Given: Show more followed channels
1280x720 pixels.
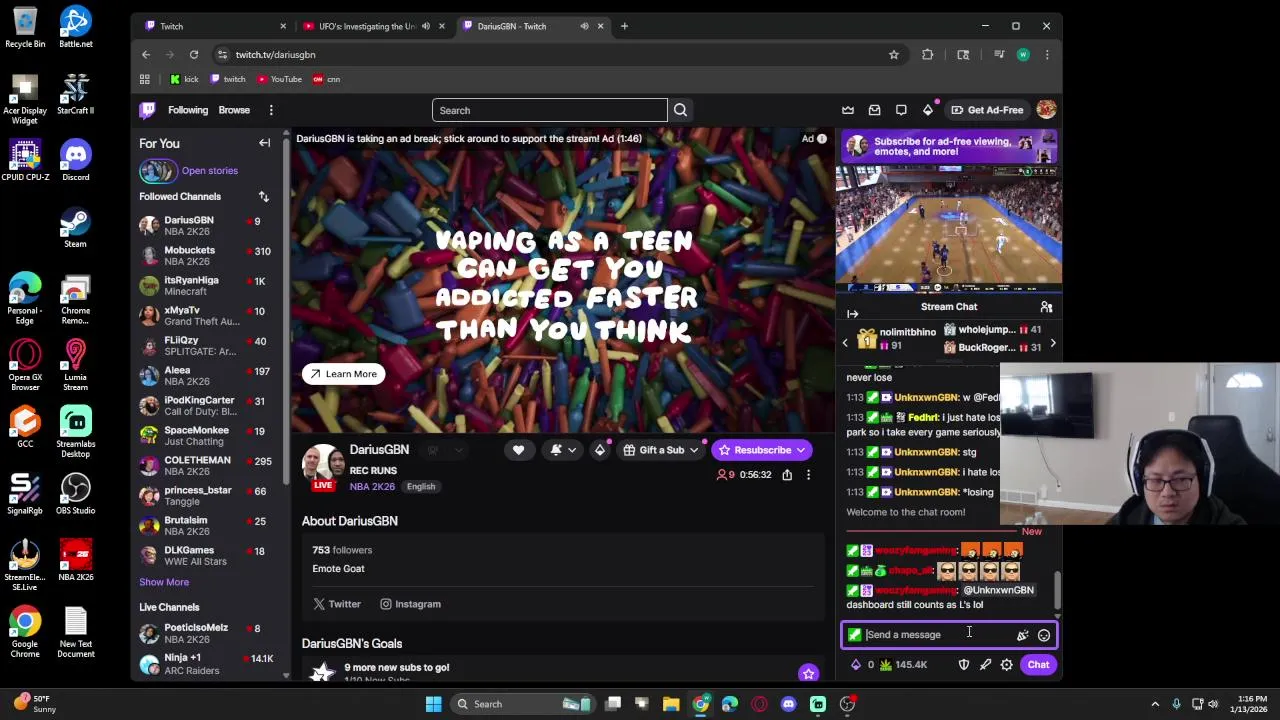Looking at the screenshot, I should click(164, 582).
